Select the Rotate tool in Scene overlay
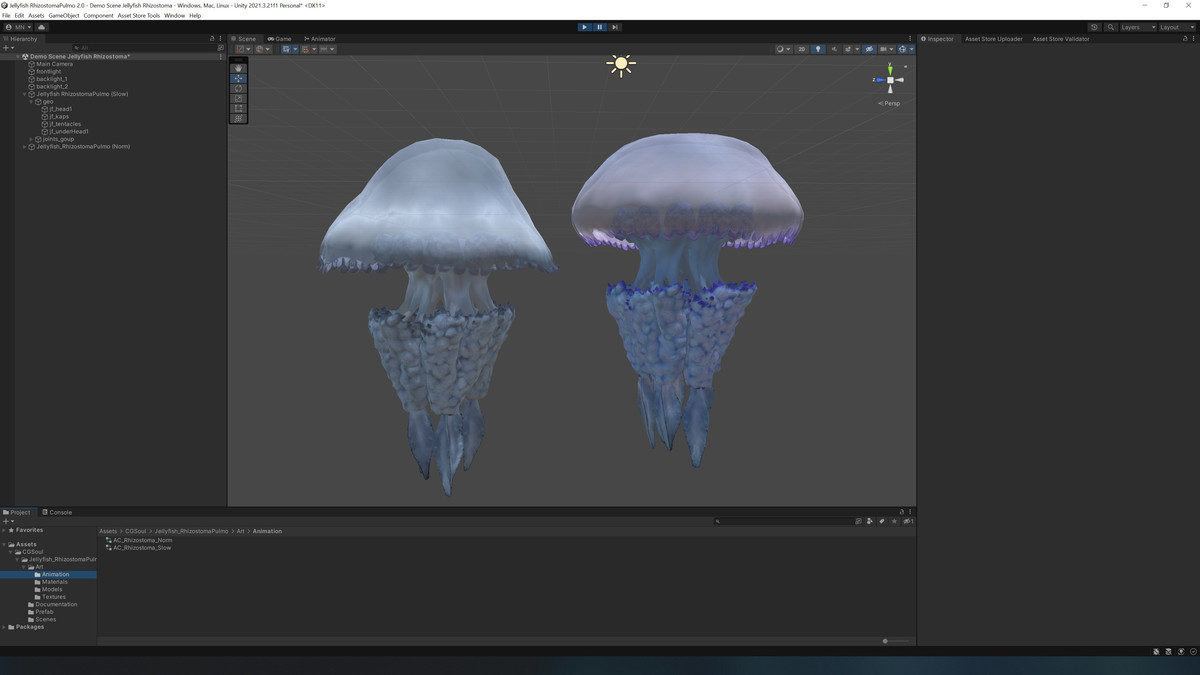 pos(238,88)
